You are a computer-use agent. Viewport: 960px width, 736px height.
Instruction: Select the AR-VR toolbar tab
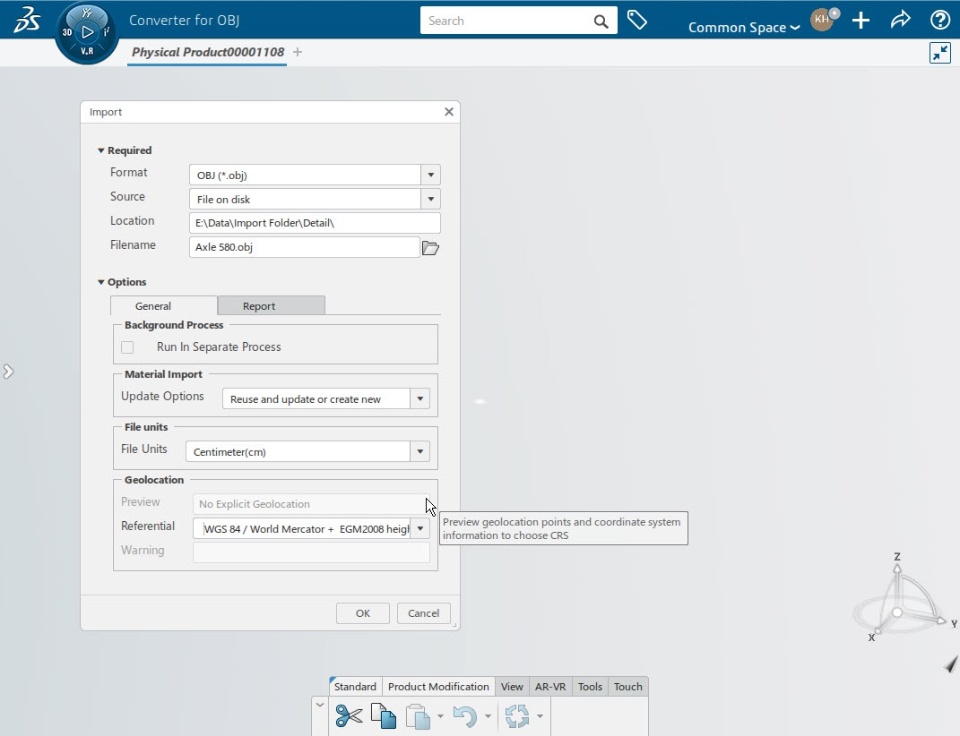tap(550, 686)
